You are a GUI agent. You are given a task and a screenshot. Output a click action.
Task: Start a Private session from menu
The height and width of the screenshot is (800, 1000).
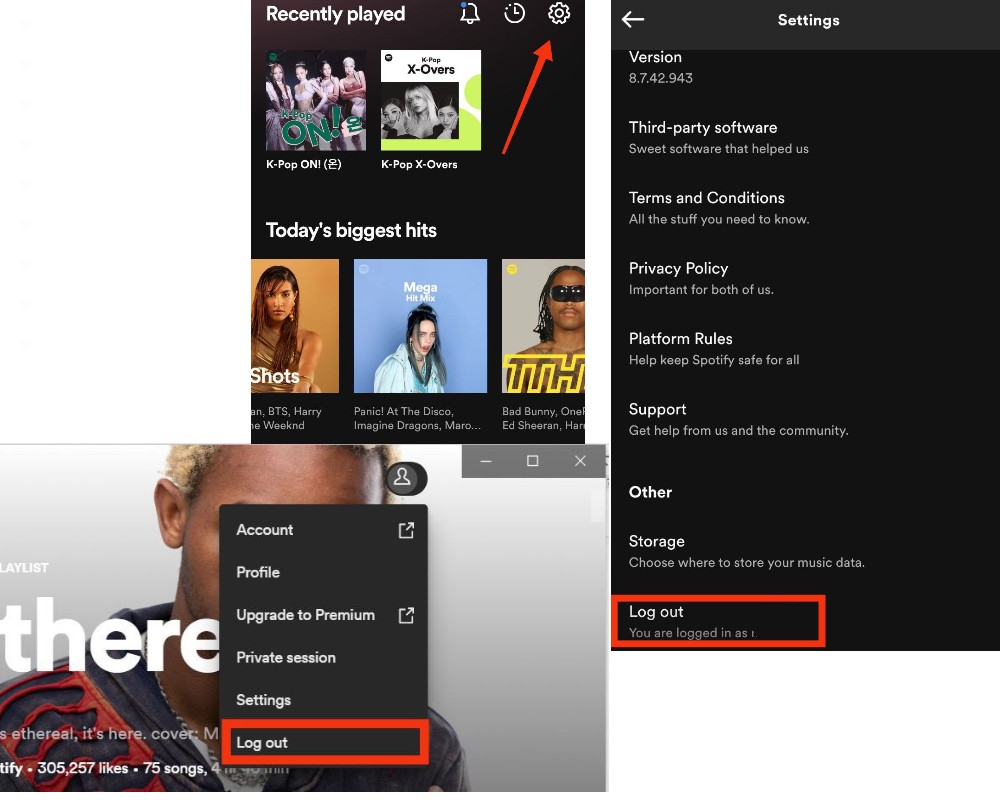click(323, 658)
